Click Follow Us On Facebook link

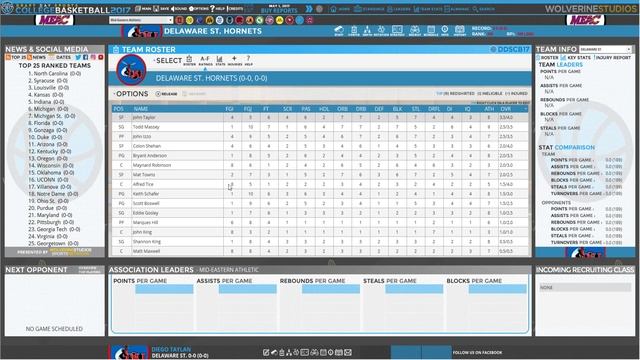point(477,352)
